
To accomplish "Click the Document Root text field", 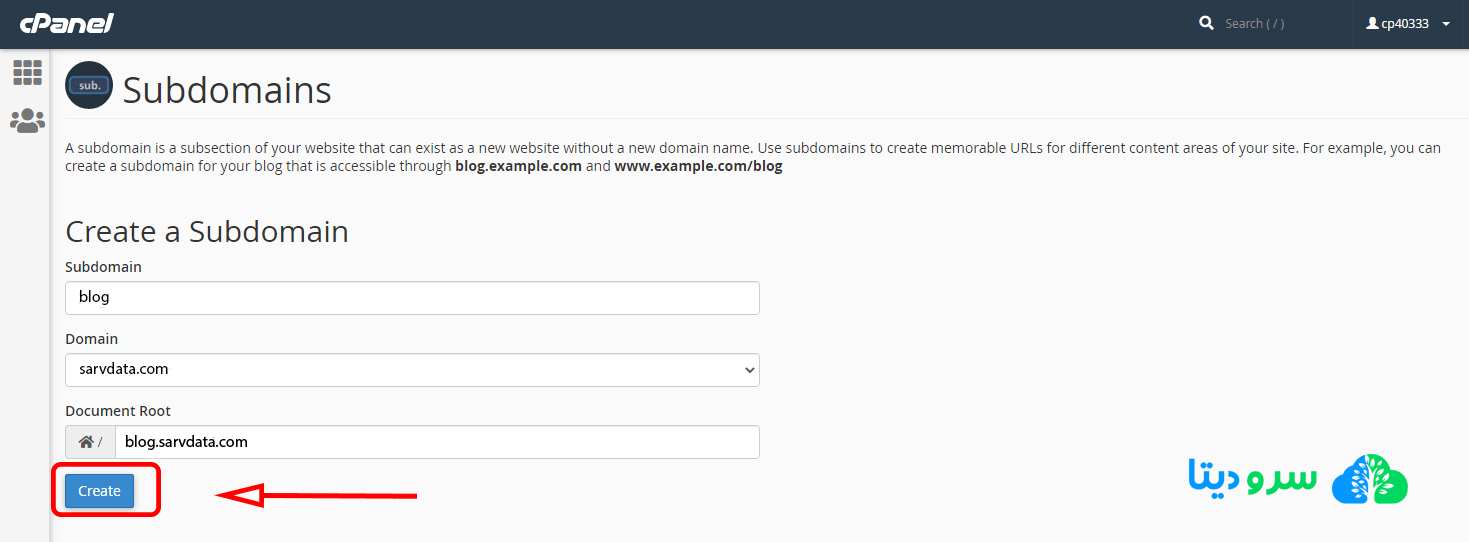I will pyautogui.click(x=437, y=442).
